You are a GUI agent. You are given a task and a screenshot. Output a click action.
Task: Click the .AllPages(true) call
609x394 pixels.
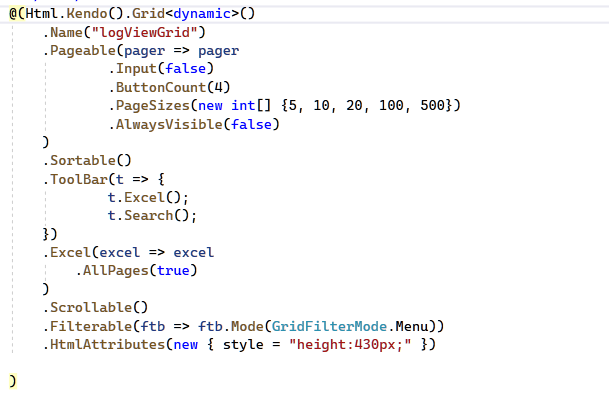pos(136,270)
